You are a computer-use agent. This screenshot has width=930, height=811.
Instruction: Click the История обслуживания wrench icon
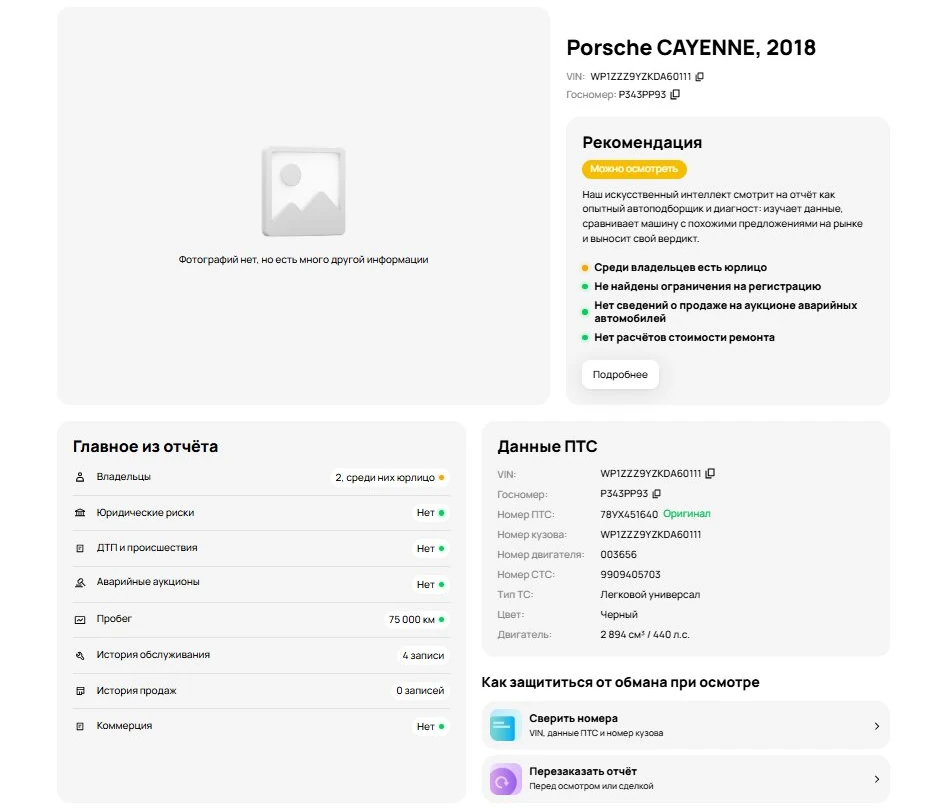coord(80,656)
